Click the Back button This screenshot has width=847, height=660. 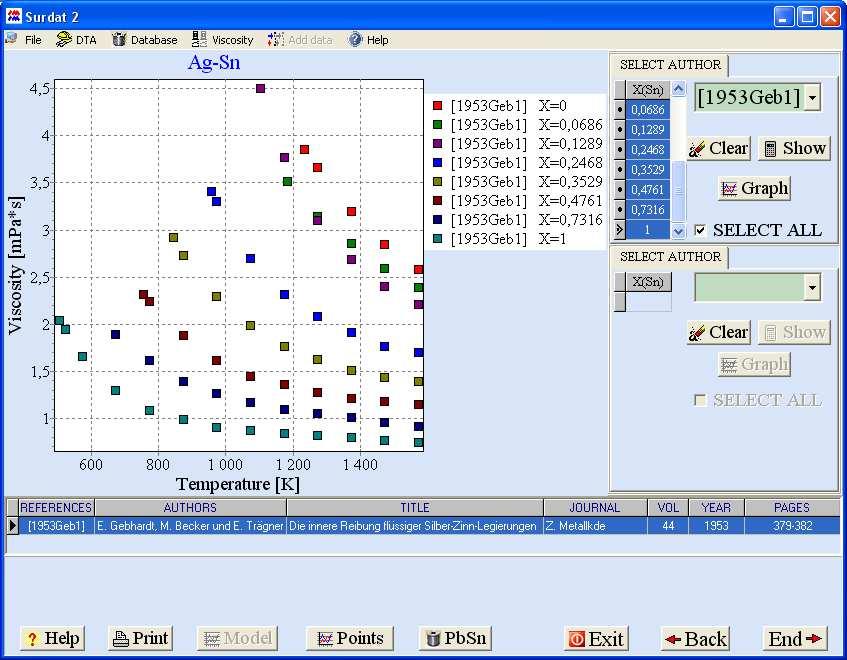[696, 639]
